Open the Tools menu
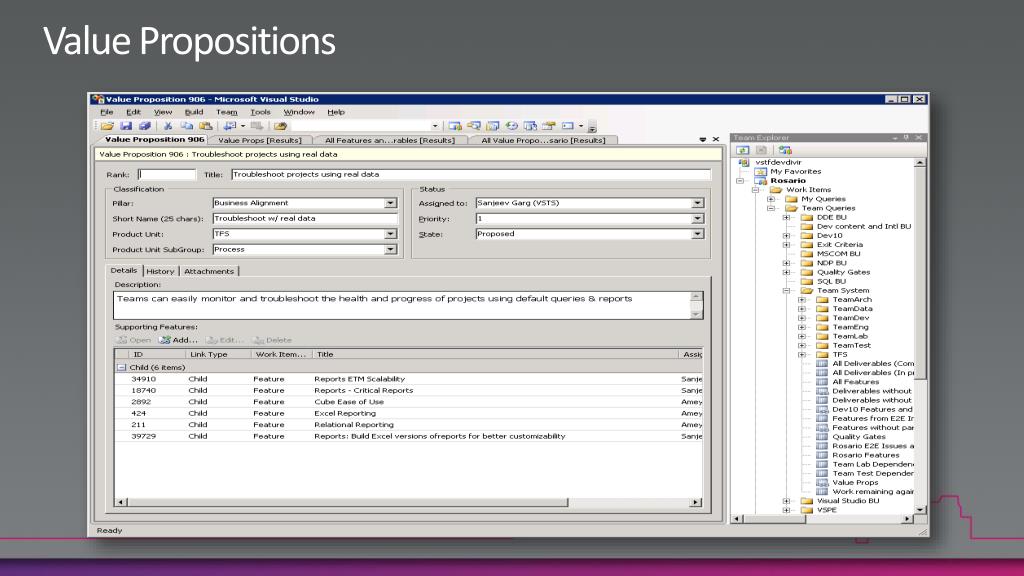The image size is (1024, 576). (260, 112)
